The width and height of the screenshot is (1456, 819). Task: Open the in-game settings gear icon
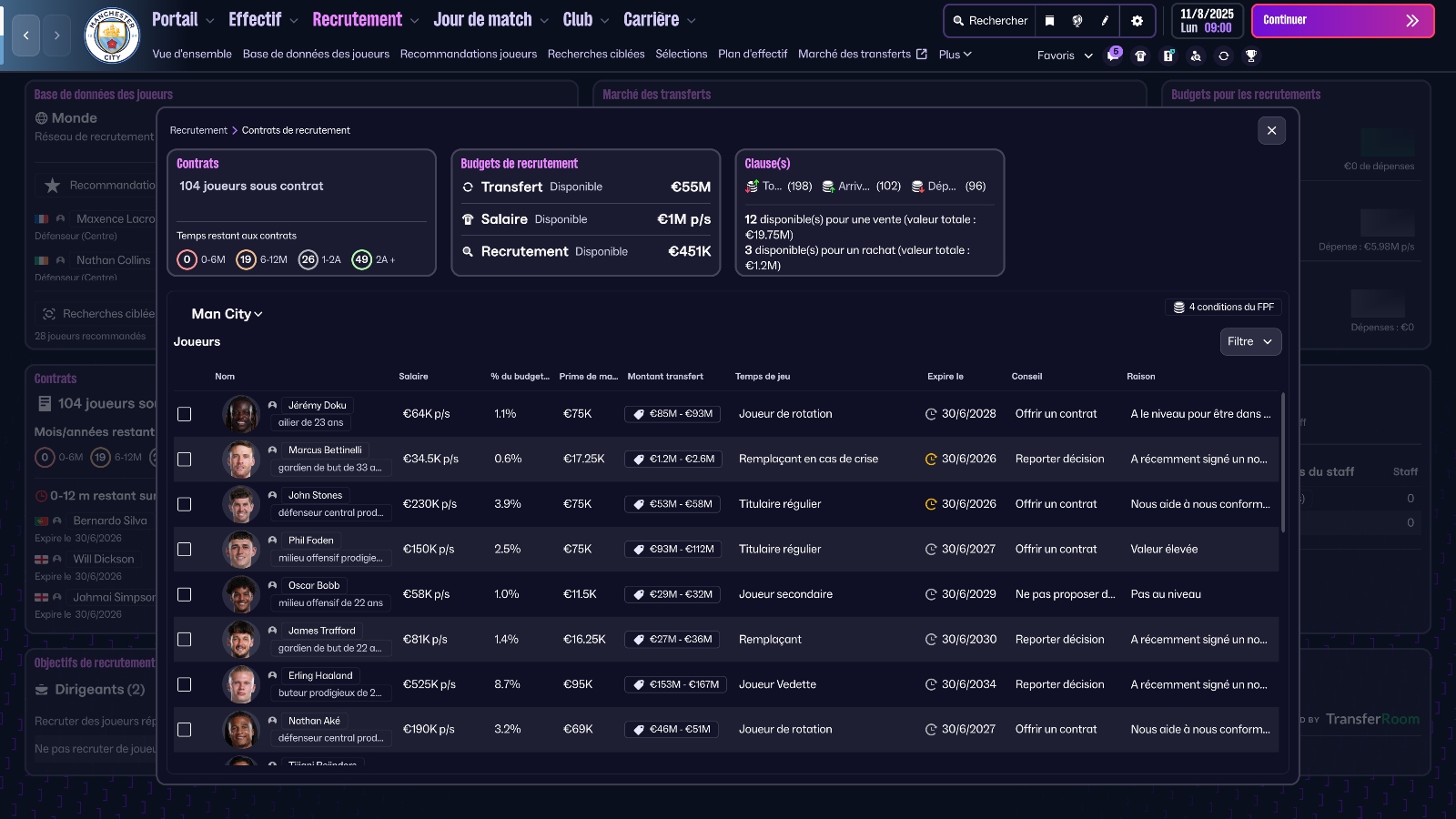coord(1137,20)
